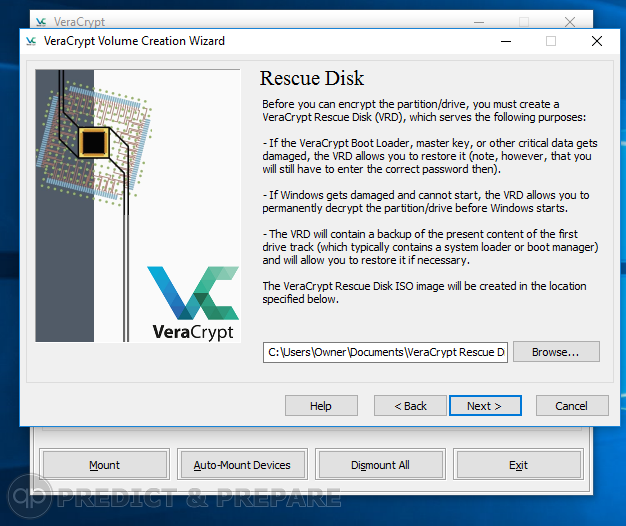Click the background VeraCrypt window title icon
626x526 pixels.
click(41, 22)
